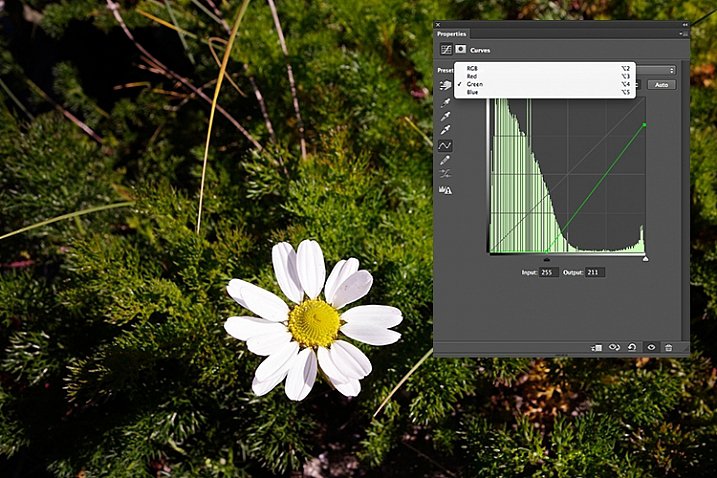Select the draw curve pencil tool
Image resolution: width=717 pixels, height=478 pixels.
pyautogui.click(x=445, y=159)
